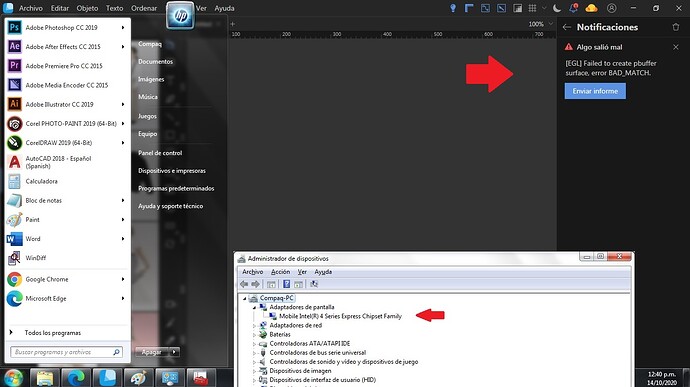Viewport: 690px width, 387px height.
Task: Open the Archivo menu in Gravit
Action: click(31, 8)
